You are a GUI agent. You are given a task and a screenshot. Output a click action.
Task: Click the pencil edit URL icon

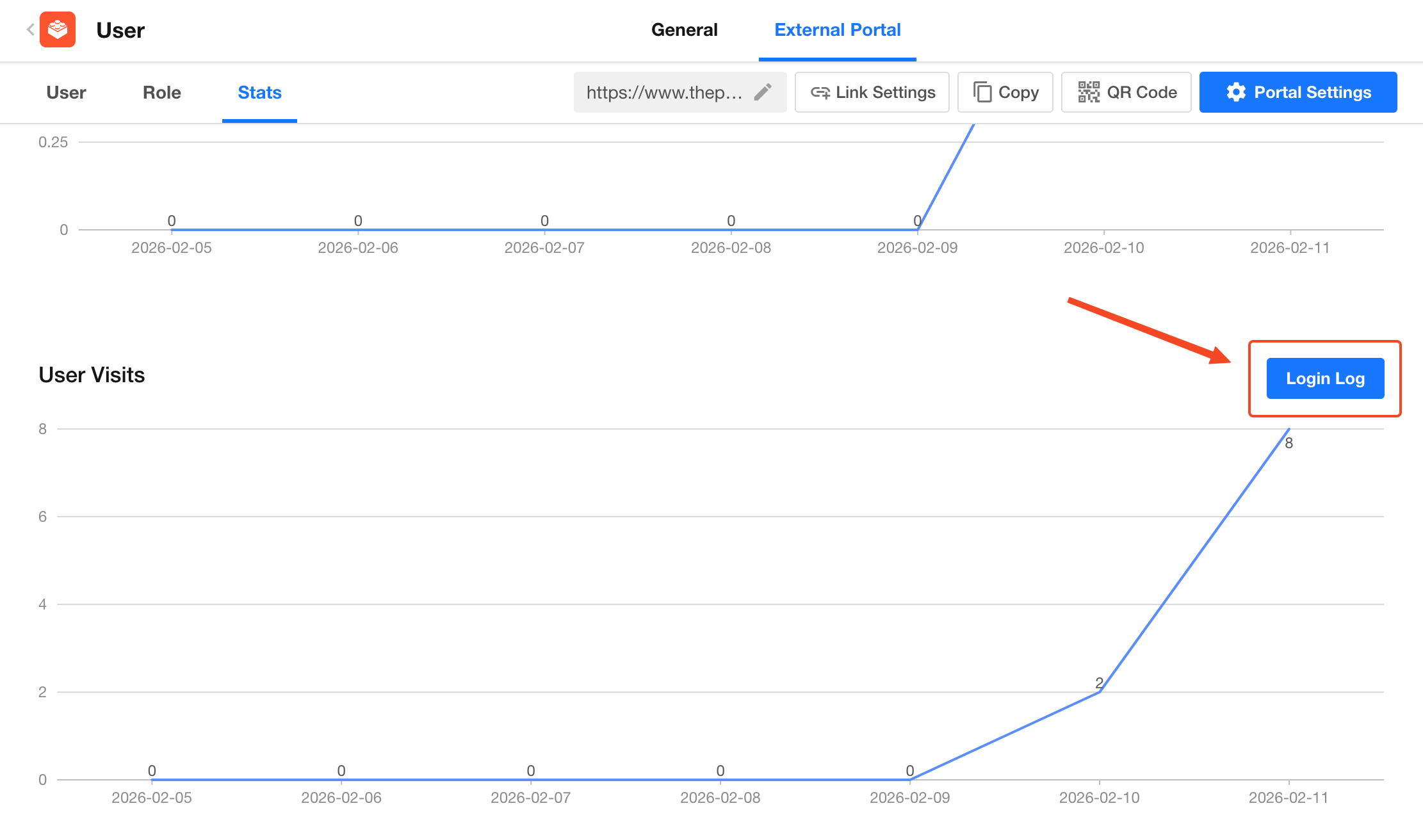763,92
